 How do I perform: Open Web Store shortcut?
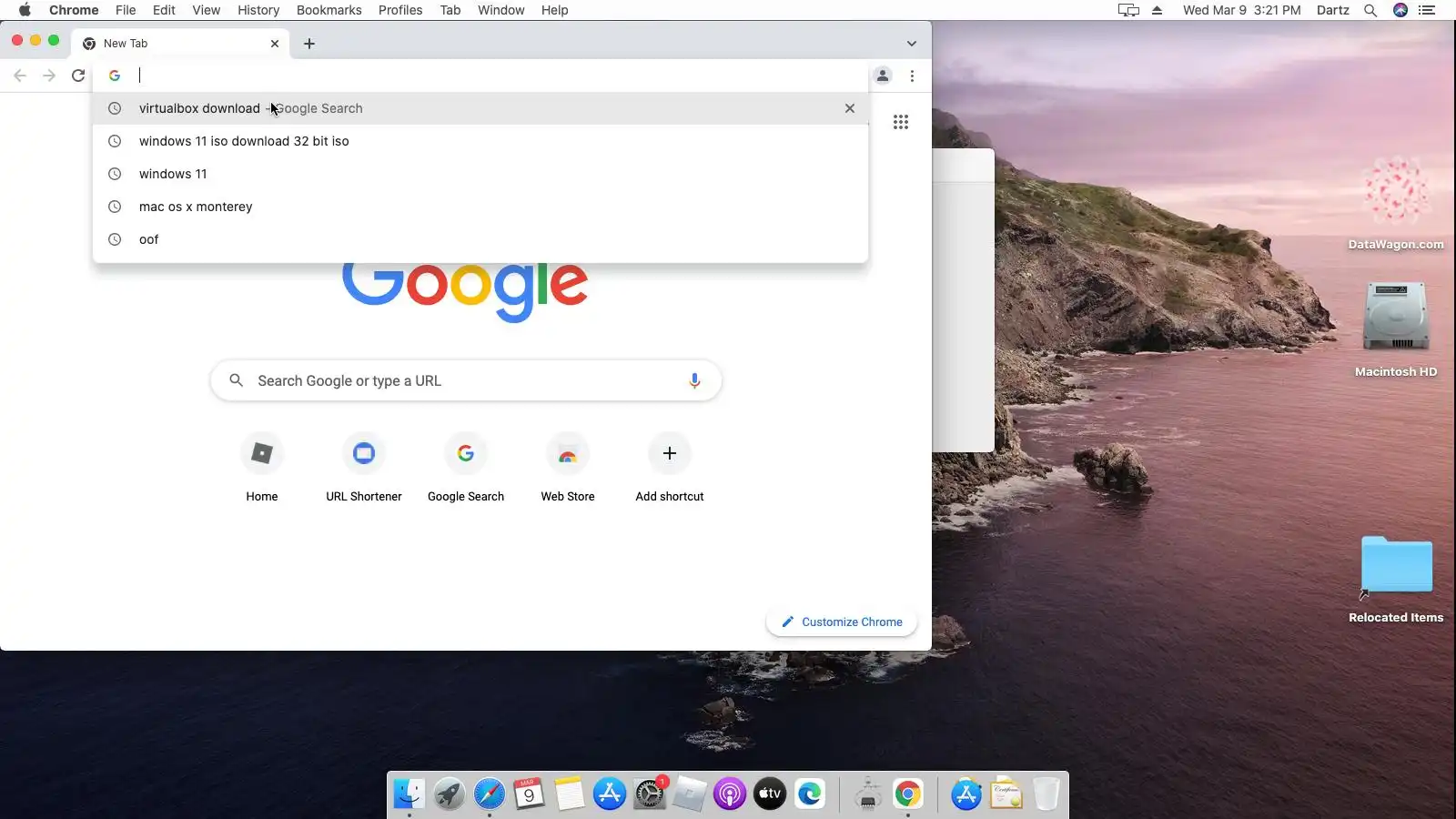(568, 468)
